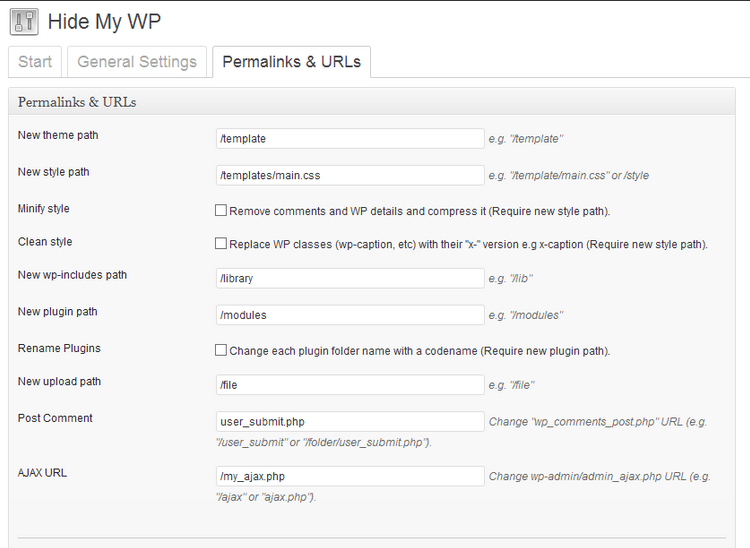
Task: Click the 'New wp-includes path' label
Action: click(72, 275)
